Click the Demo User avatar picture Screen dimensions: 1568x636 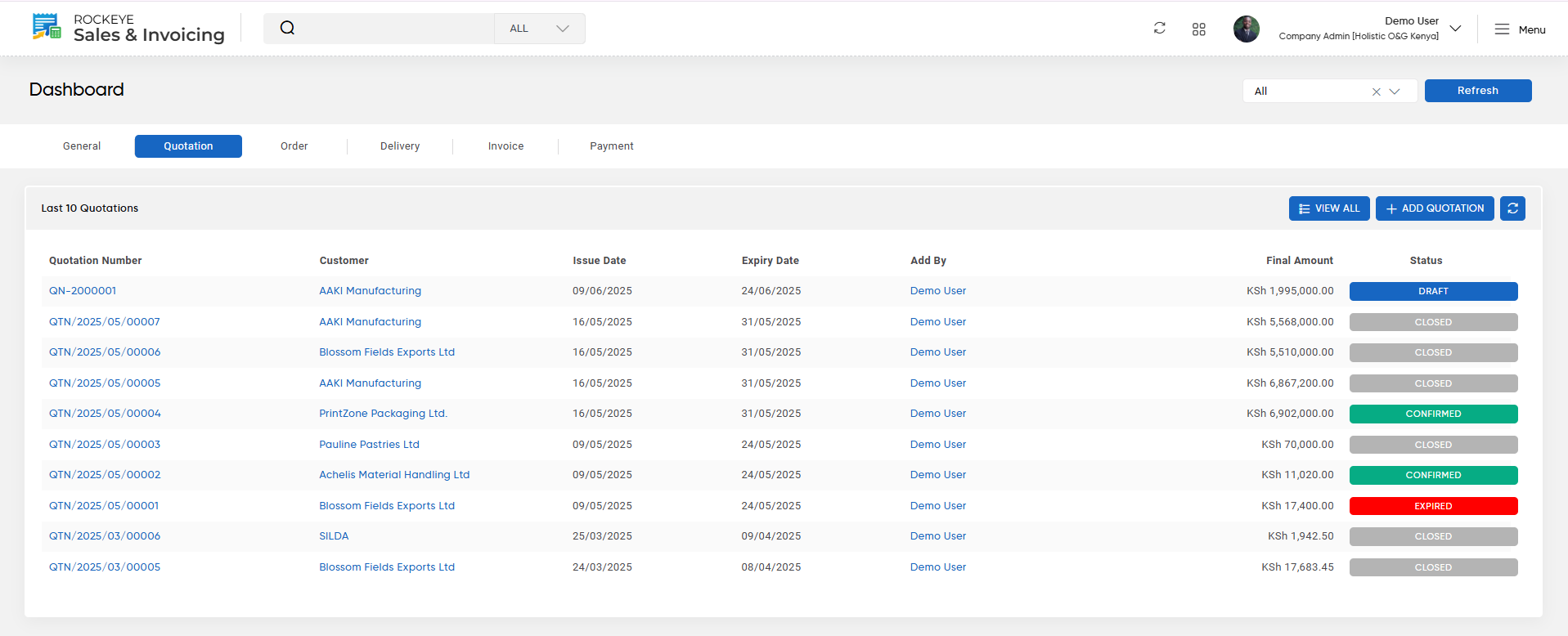point(1247,29)
